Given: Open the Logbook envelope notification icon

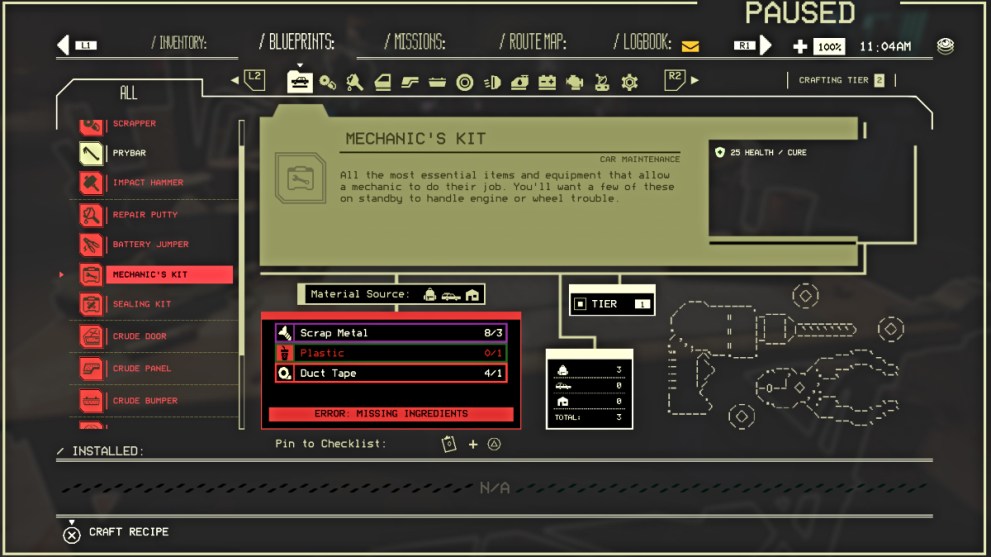Looking at the screenshot, I should pos(690,45).
